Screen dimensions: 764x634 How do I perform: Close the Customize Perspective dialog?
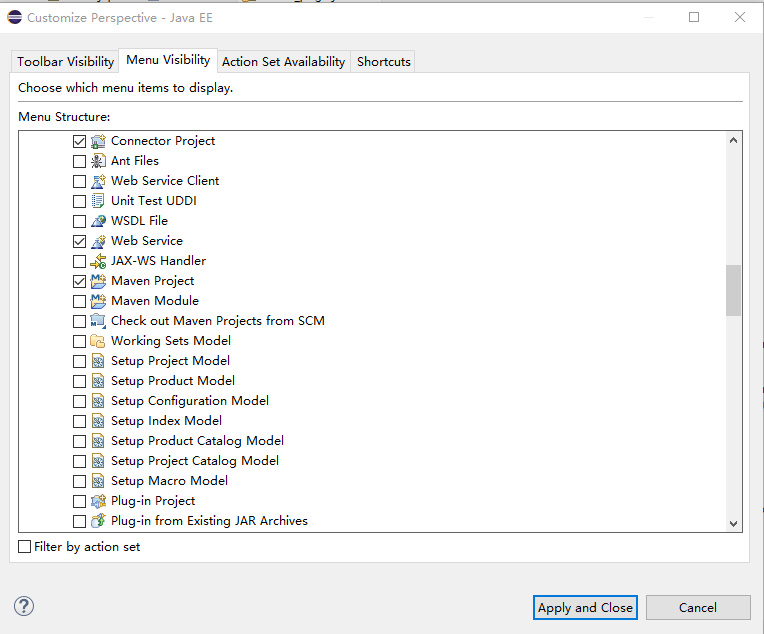point(740,18)
